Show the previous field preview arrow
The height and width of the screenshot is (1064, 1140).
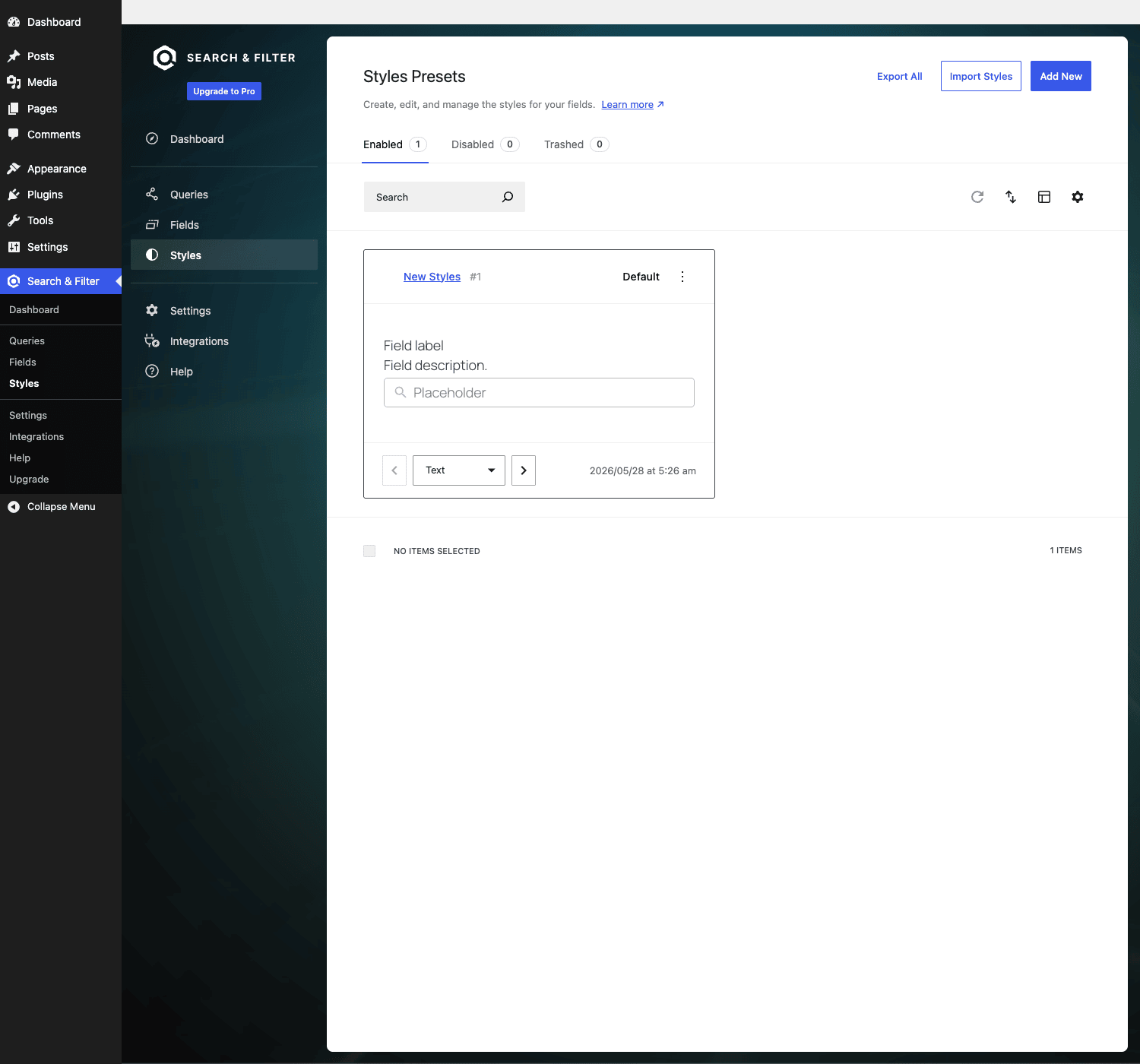coord(394,470)
